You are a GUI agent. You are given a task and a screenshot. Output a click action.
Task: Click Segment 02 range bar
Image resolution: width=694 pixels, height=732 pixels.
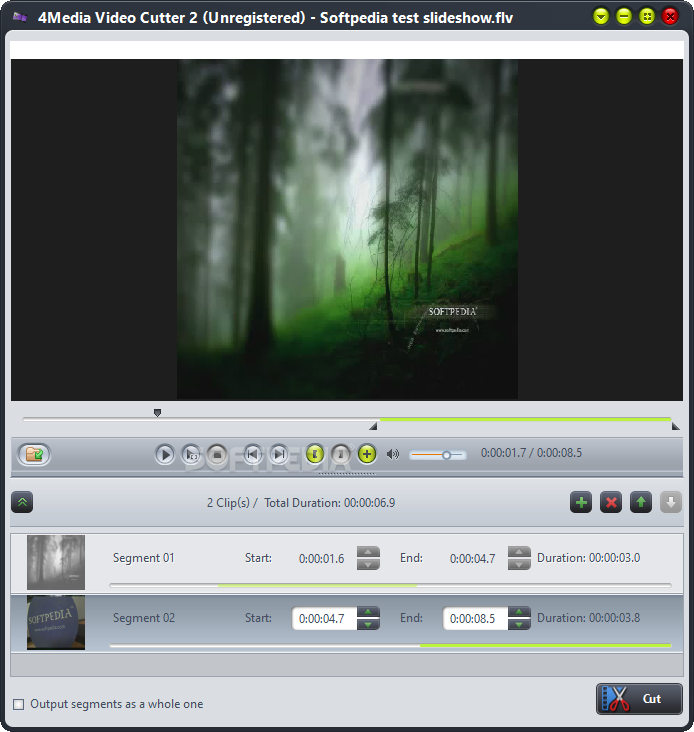click(390, 645)
